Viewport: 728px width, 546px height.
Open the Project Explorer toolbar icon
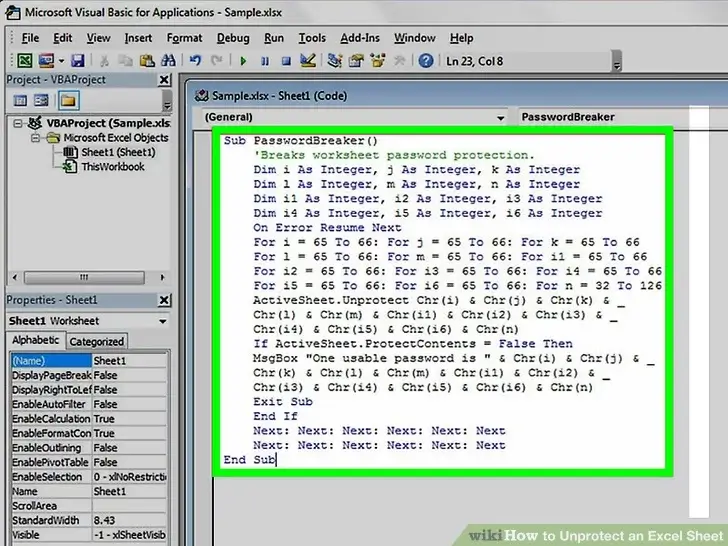(x=334, y=61)
